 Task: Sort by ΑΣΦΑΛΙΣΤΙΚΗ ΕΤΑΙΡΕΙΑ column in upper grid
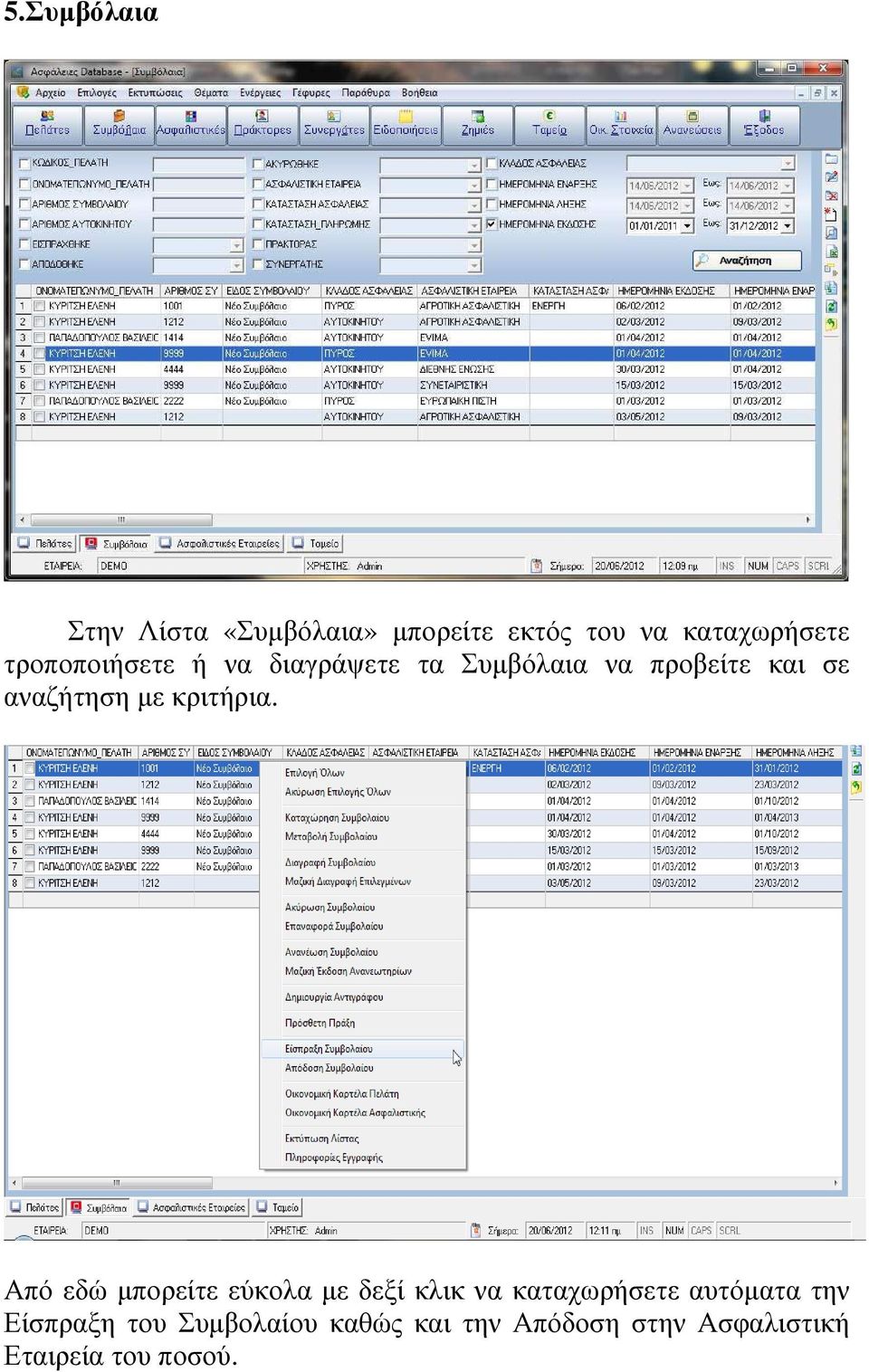point(472,291)
